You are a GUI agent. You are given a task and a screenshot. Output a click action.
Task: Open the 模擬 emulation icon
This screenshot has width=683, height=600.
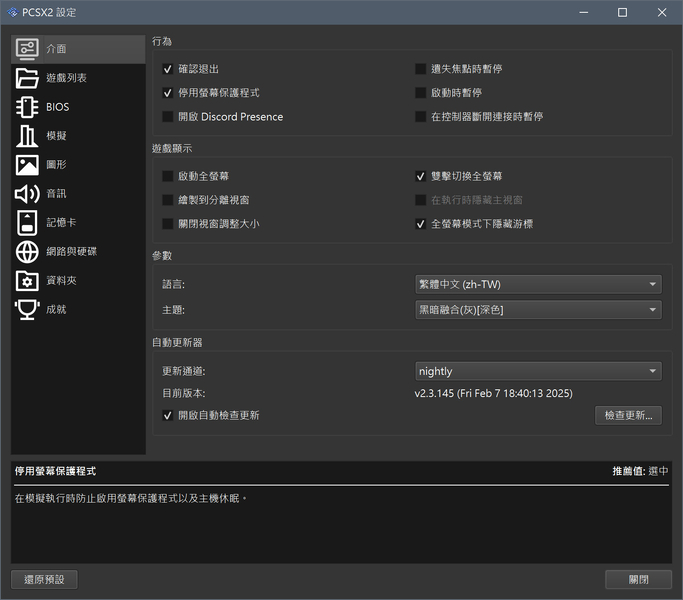tap(27, 136)
